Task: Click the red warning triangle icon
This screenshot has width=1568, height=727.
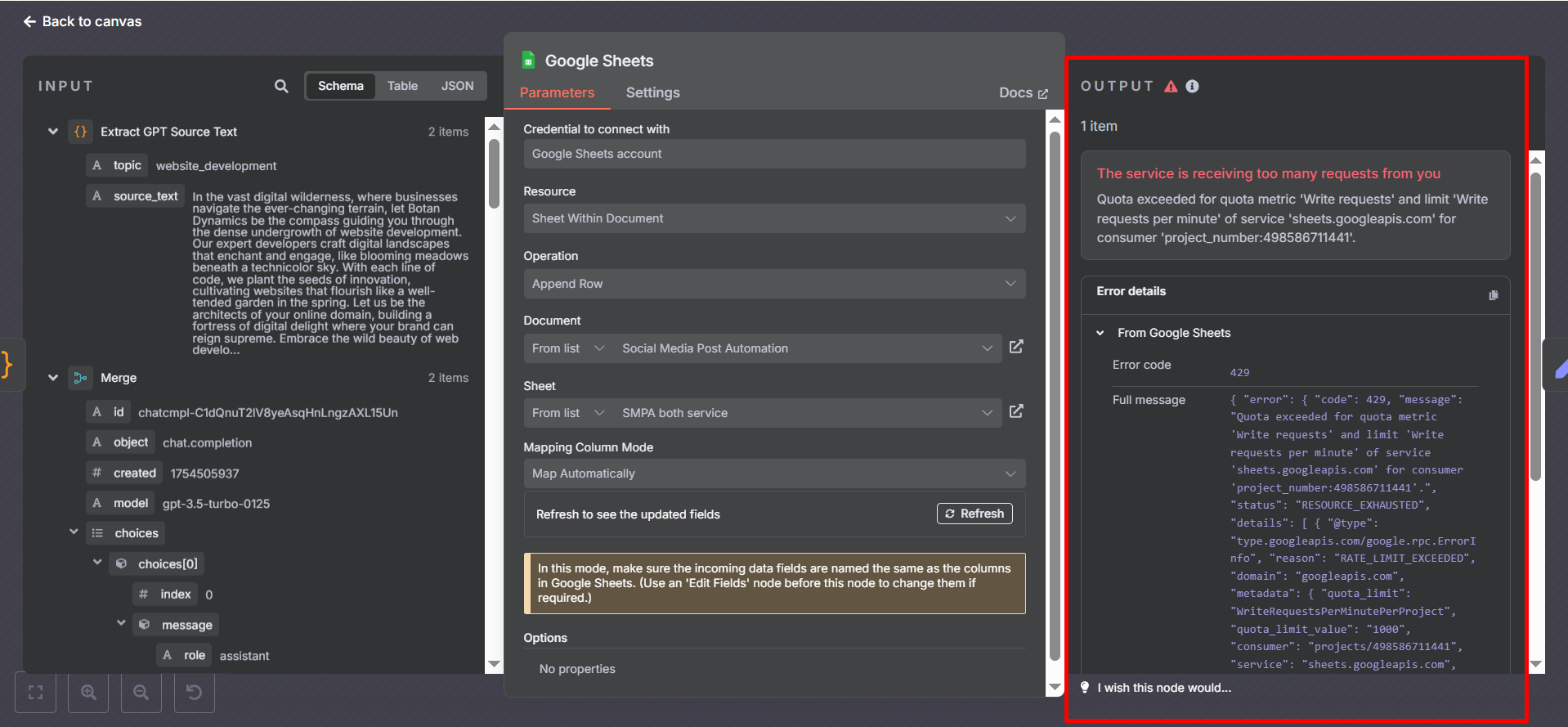Action: click(x=1171, y=86)
